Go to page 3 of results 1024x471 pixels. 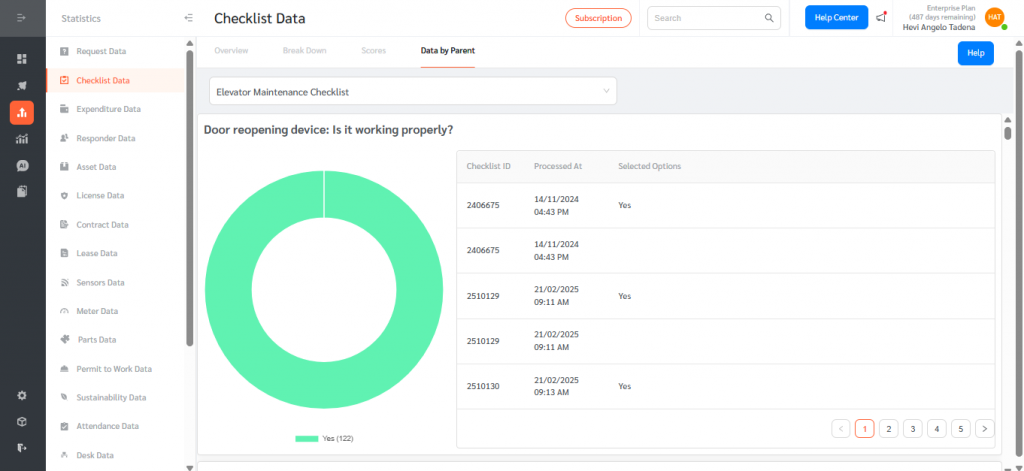(x=912, y=429)
